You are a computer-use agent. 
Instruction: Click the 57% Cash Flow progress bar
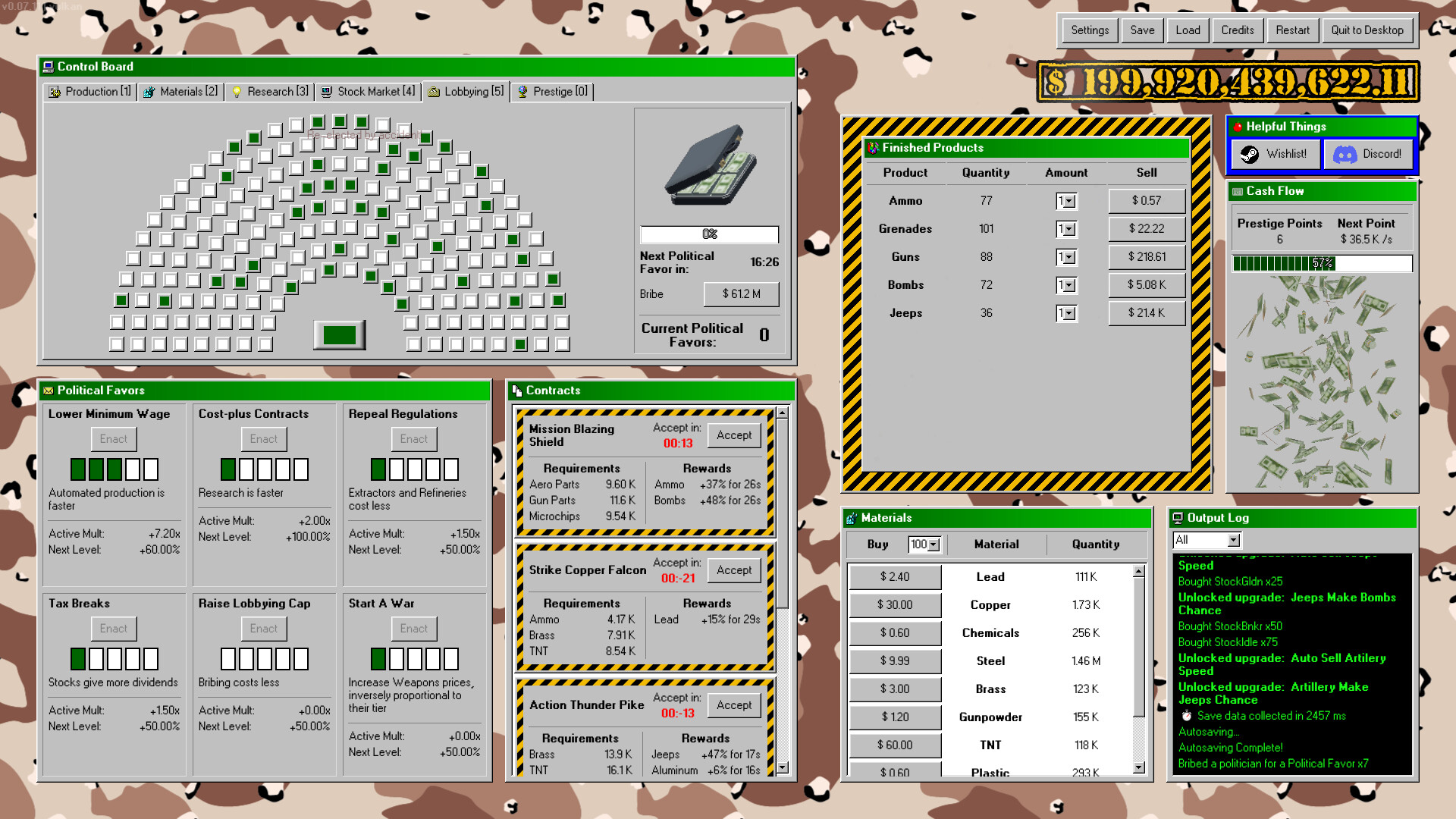point(1322,263)
